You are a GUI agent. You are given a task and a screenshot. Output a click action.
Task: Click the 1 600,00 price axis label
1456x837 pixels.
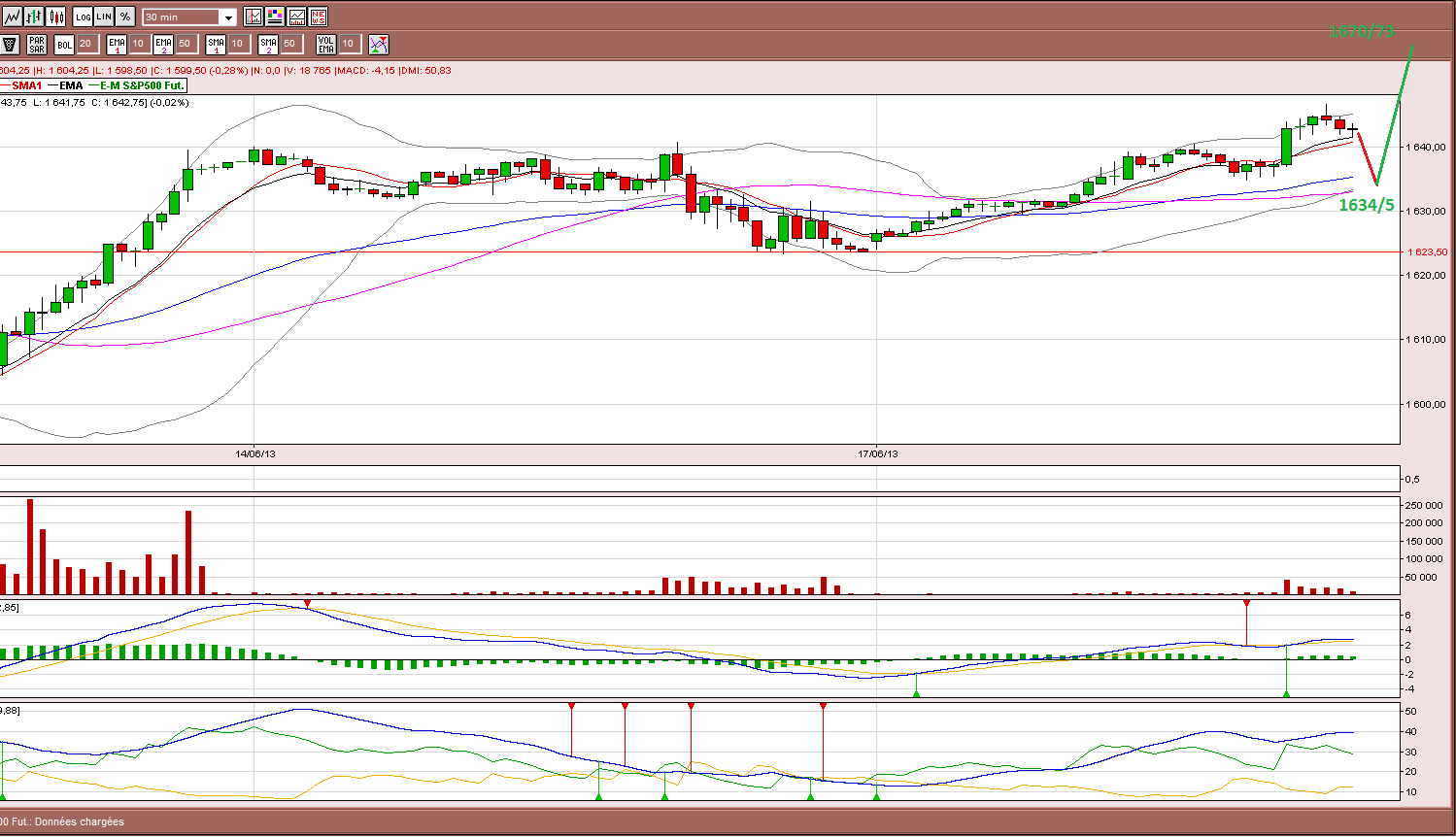point(1427,404)
